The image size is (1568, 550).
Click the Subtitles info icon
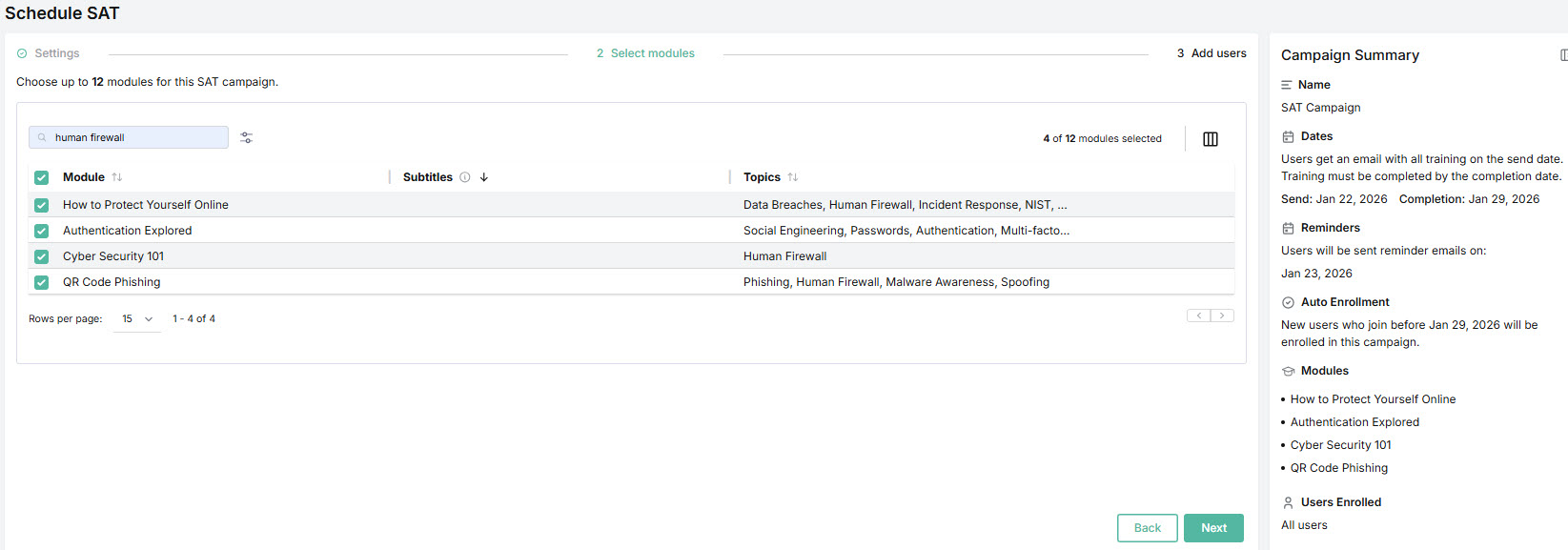pos(465,177)
